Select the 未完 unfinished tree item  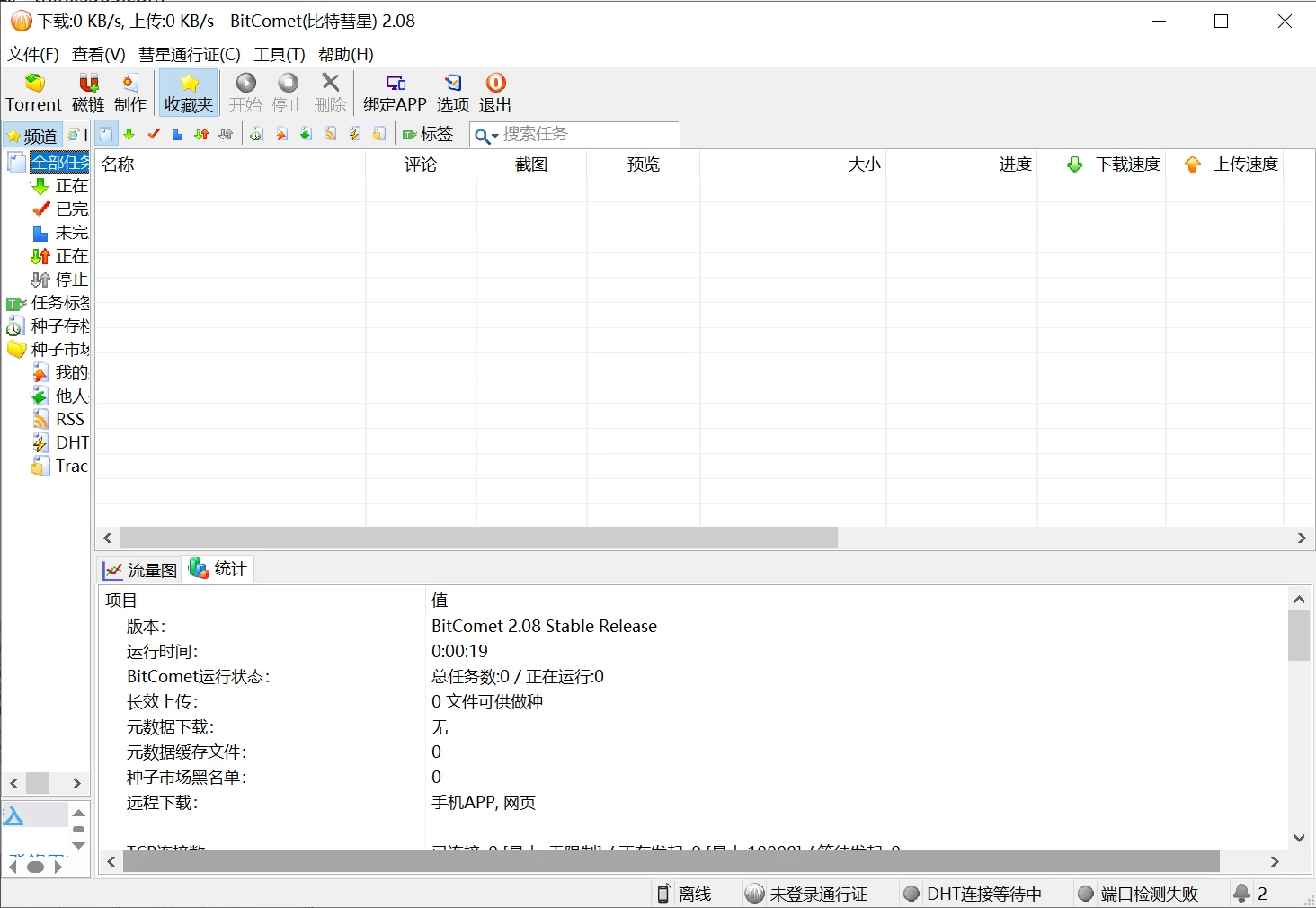71,232
